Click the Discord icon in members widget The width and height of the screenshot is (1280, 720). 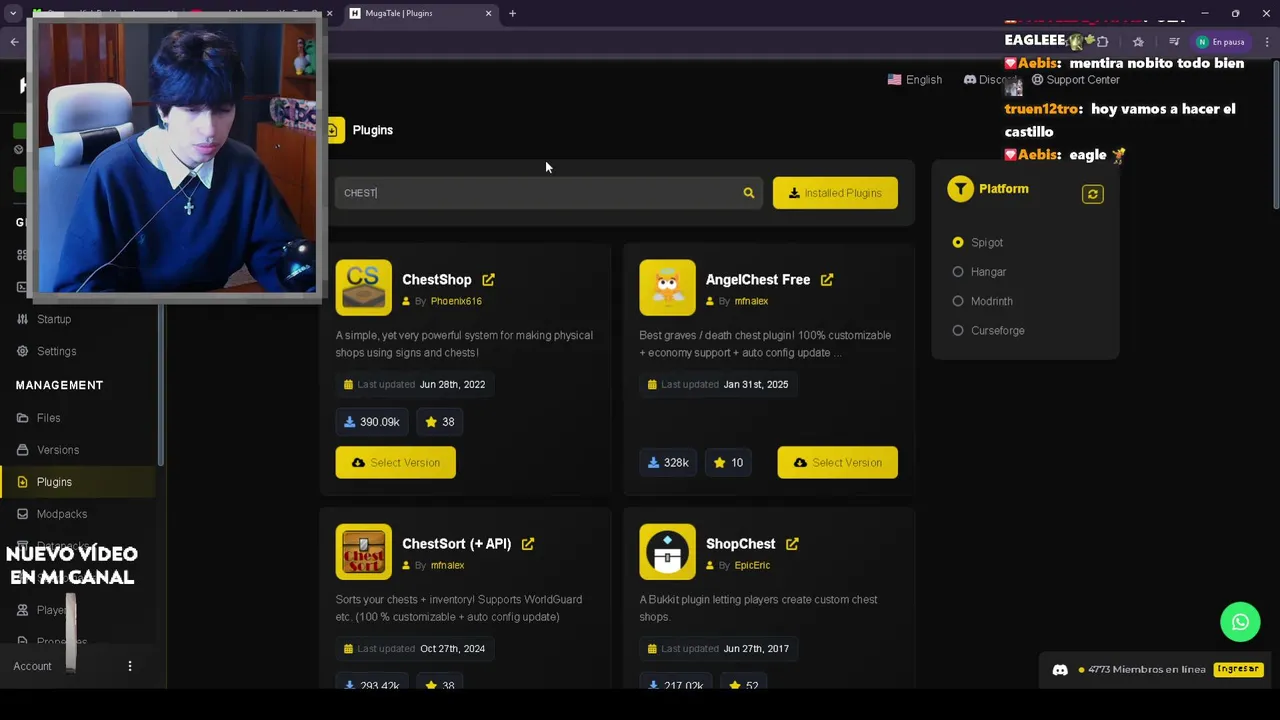1060,670
